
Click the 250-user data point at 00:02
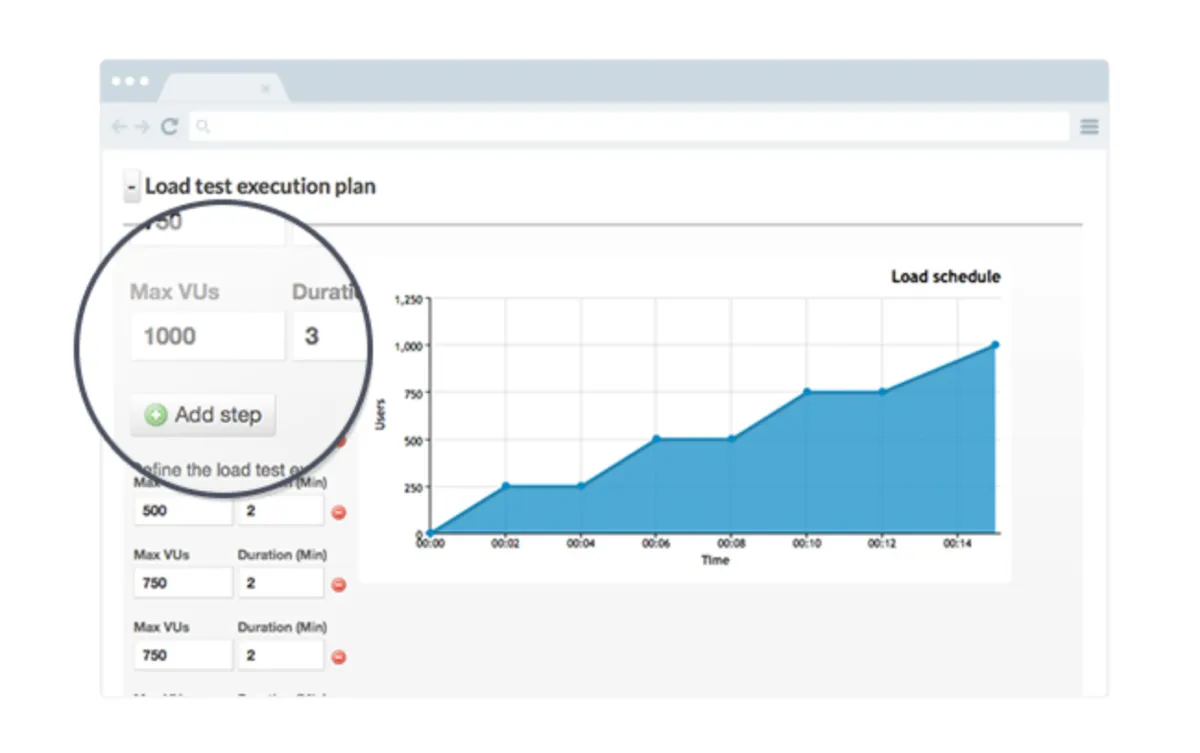click(505, 486)
